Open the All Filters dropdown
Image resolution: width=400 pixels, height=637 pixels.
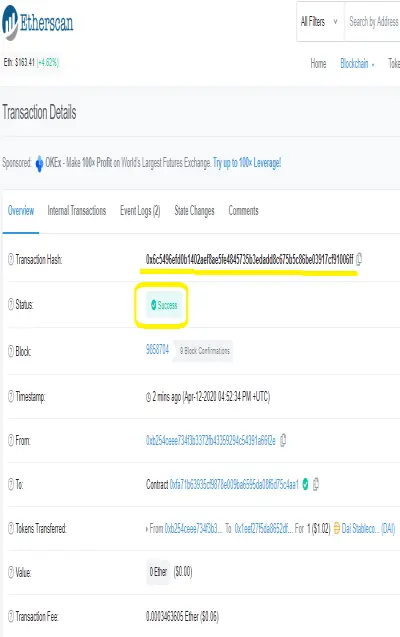tap(320, 22)
